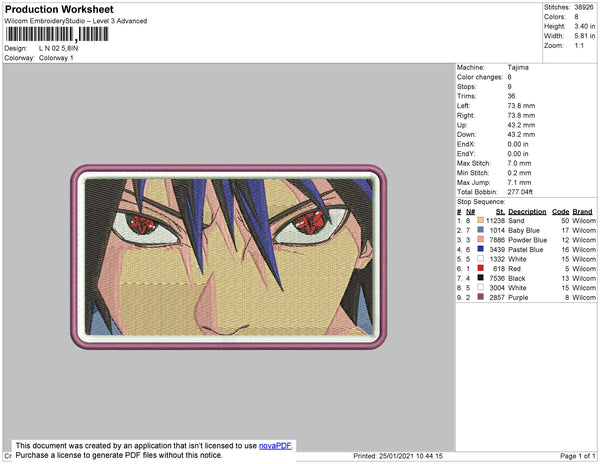600x464 pixels.
Task: Click the Zoom value 1:1
Action: pos(579,46)
